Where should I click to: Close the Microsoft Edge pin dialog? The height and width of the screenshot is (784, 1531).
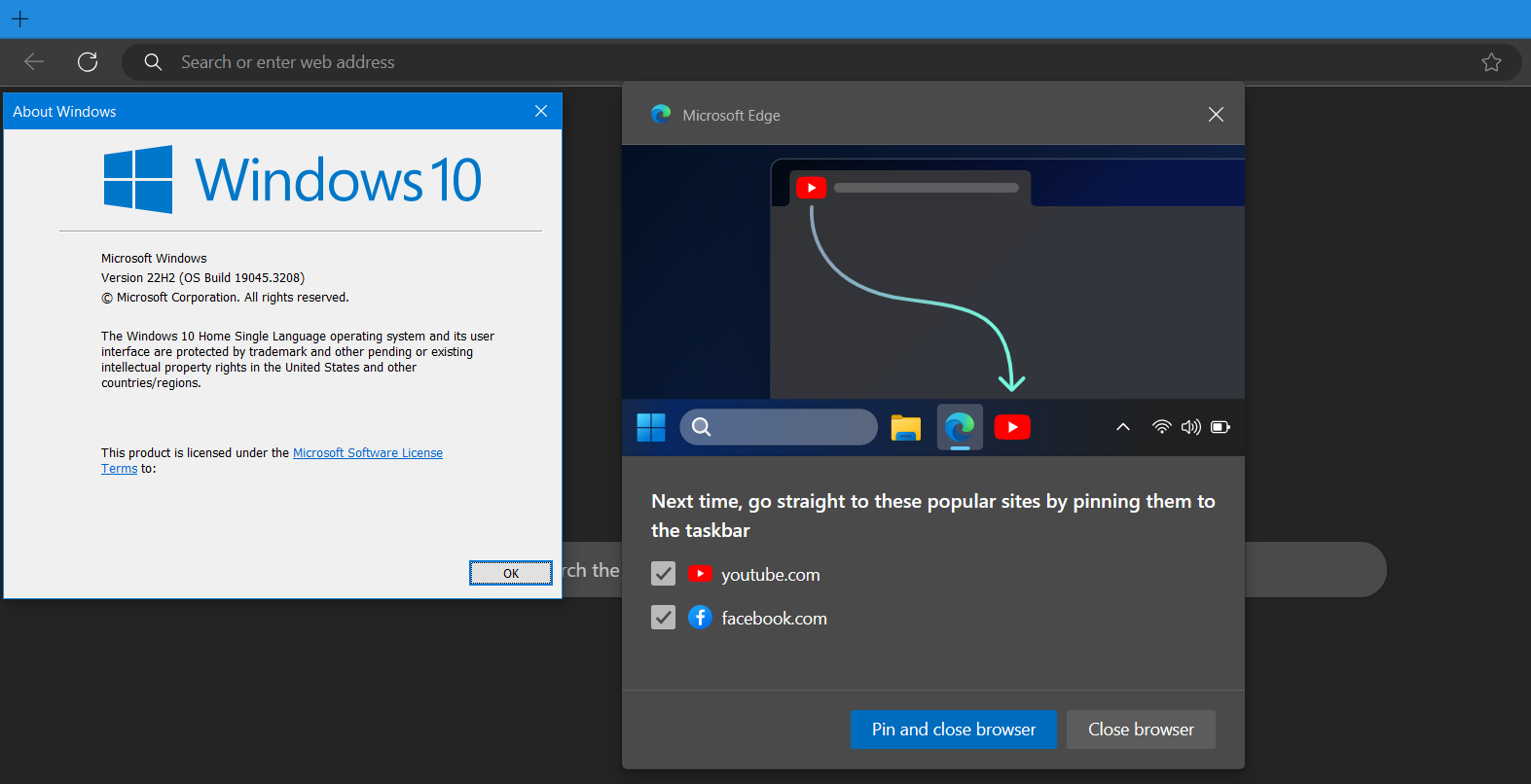pyautogui.click(x=1216, y=115)
